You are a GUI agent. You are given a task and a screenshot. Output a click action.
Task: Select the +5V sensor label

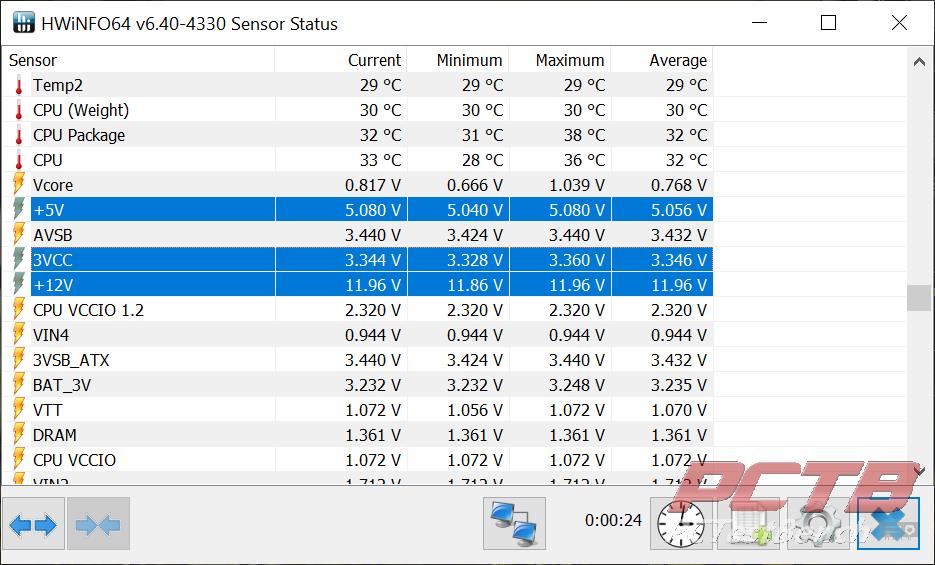point(49,210)
